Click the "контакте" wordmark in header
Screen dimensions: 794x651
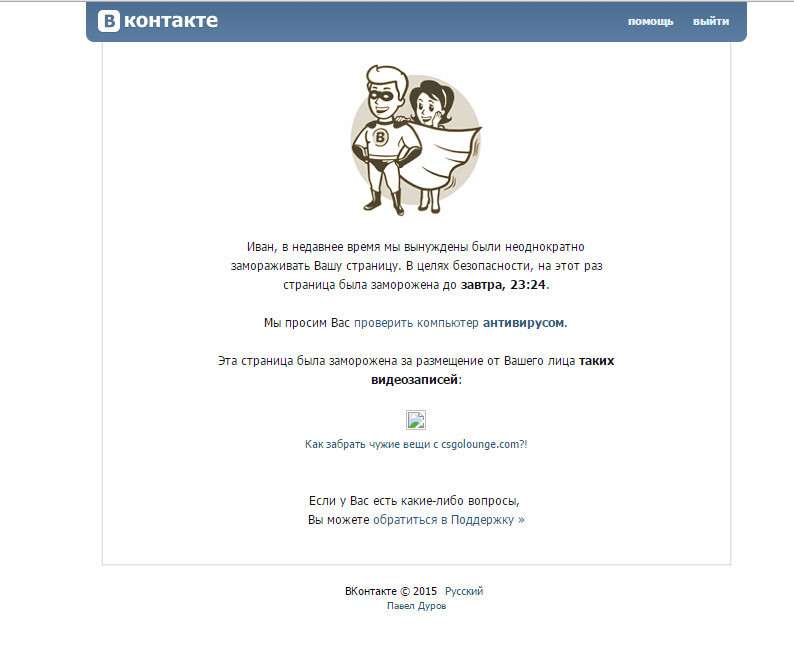point(171,21)
